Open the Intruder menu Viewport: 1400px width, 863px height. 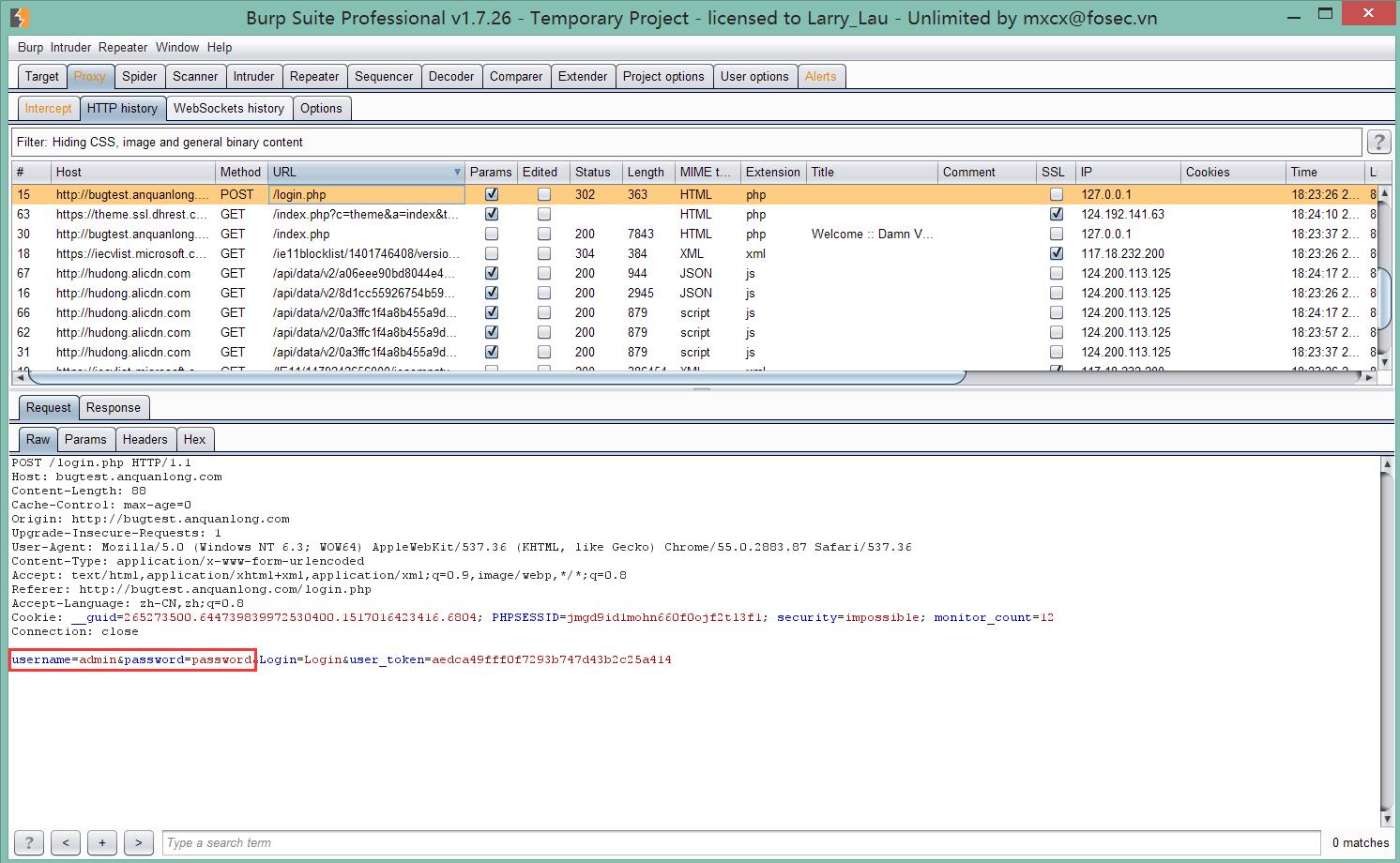pyautogui.click(x=70, y=47)
